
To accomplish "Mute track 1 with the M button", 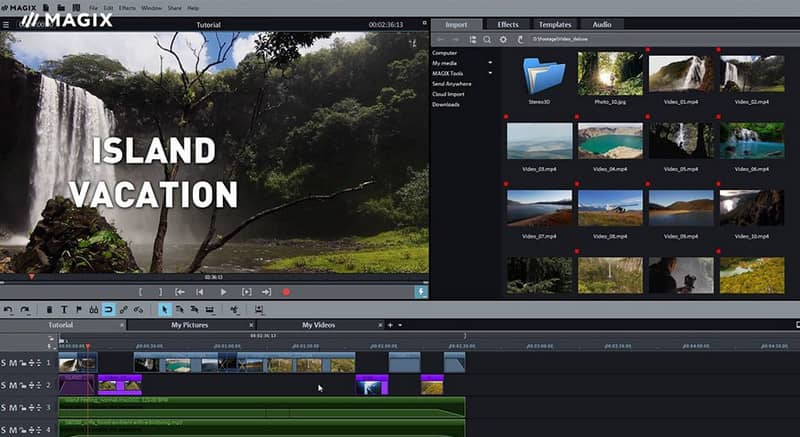I will tap(13, 363).
